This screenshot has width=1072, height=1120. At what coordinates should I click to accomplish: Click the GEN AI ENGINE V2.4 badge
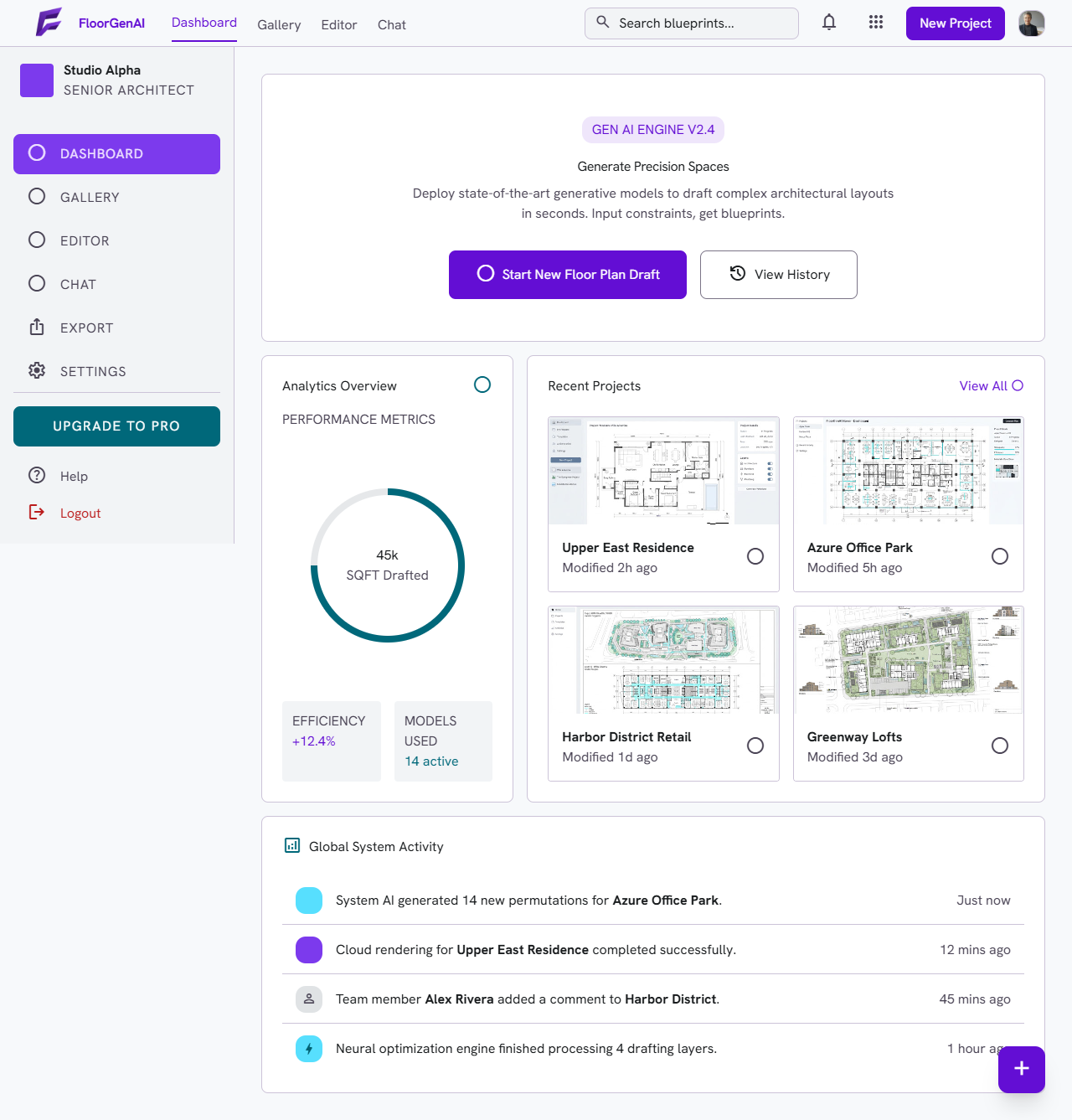point(653,130)
